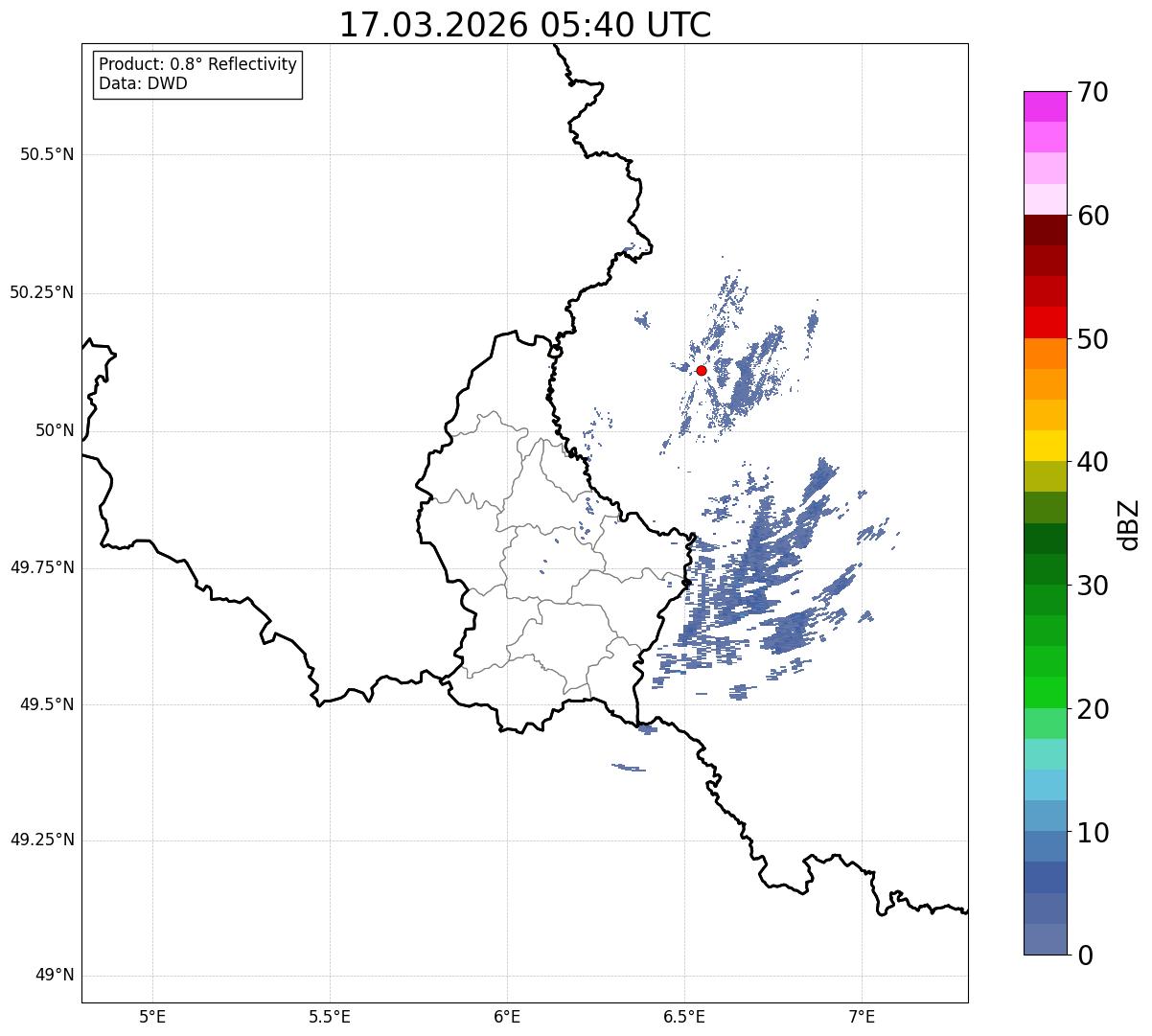Click the 'Data: DWD' text
Image resolution: width=1152 pixels, height=1036 pixels.
[143, 83]
